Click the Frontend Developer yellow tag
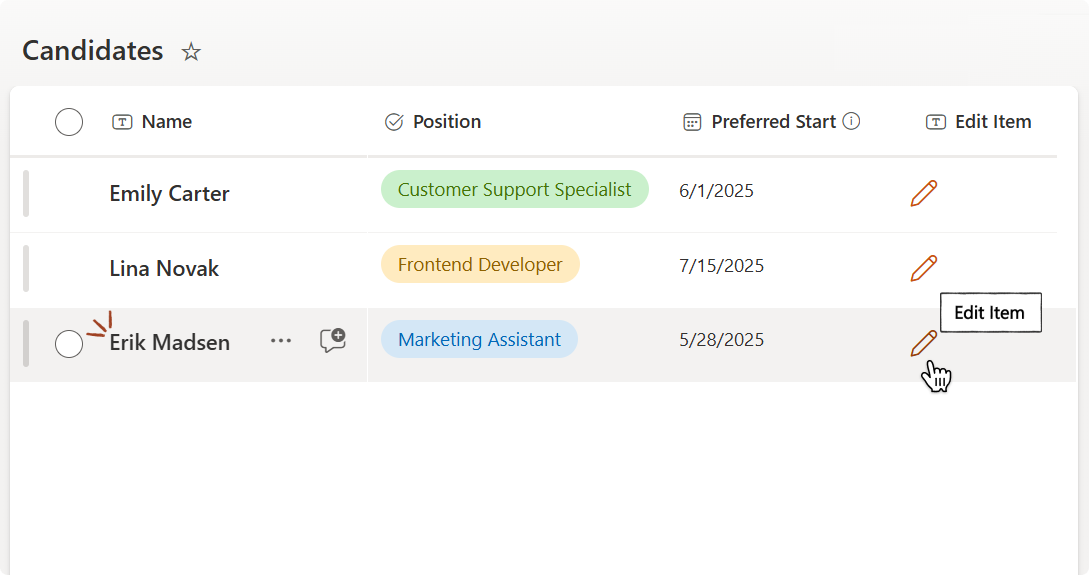 [480, 265]
